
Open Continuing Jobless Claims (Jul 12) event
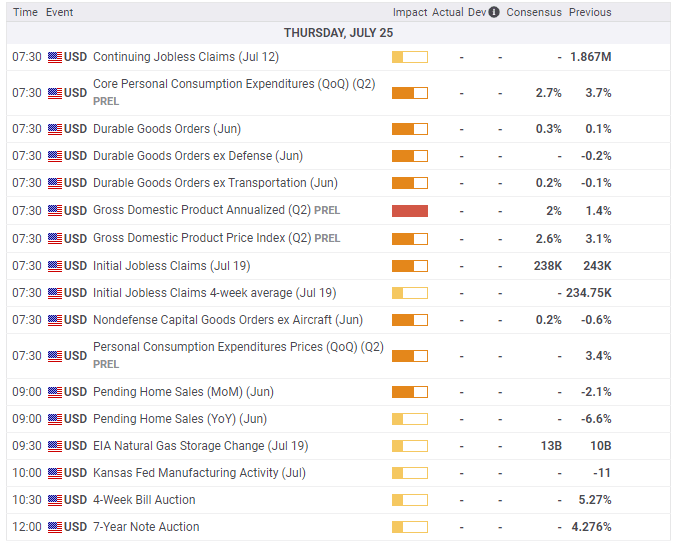tap(186, 57)
